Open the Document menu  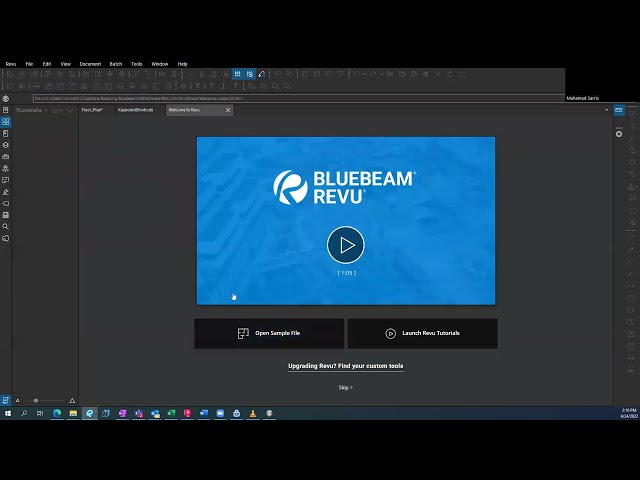(x=90, y=64)
